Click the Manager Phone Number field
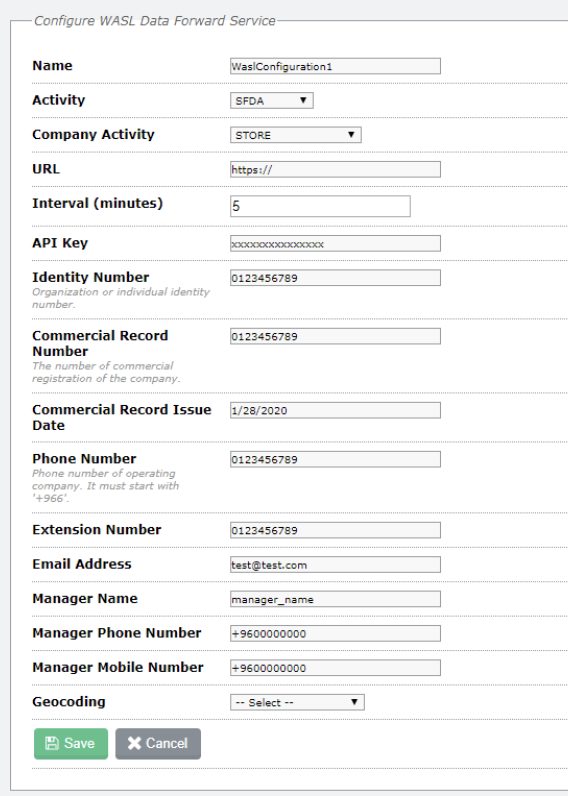Image resolution: width=568 pixels, height=796 pixels. (x=335, y=634)
